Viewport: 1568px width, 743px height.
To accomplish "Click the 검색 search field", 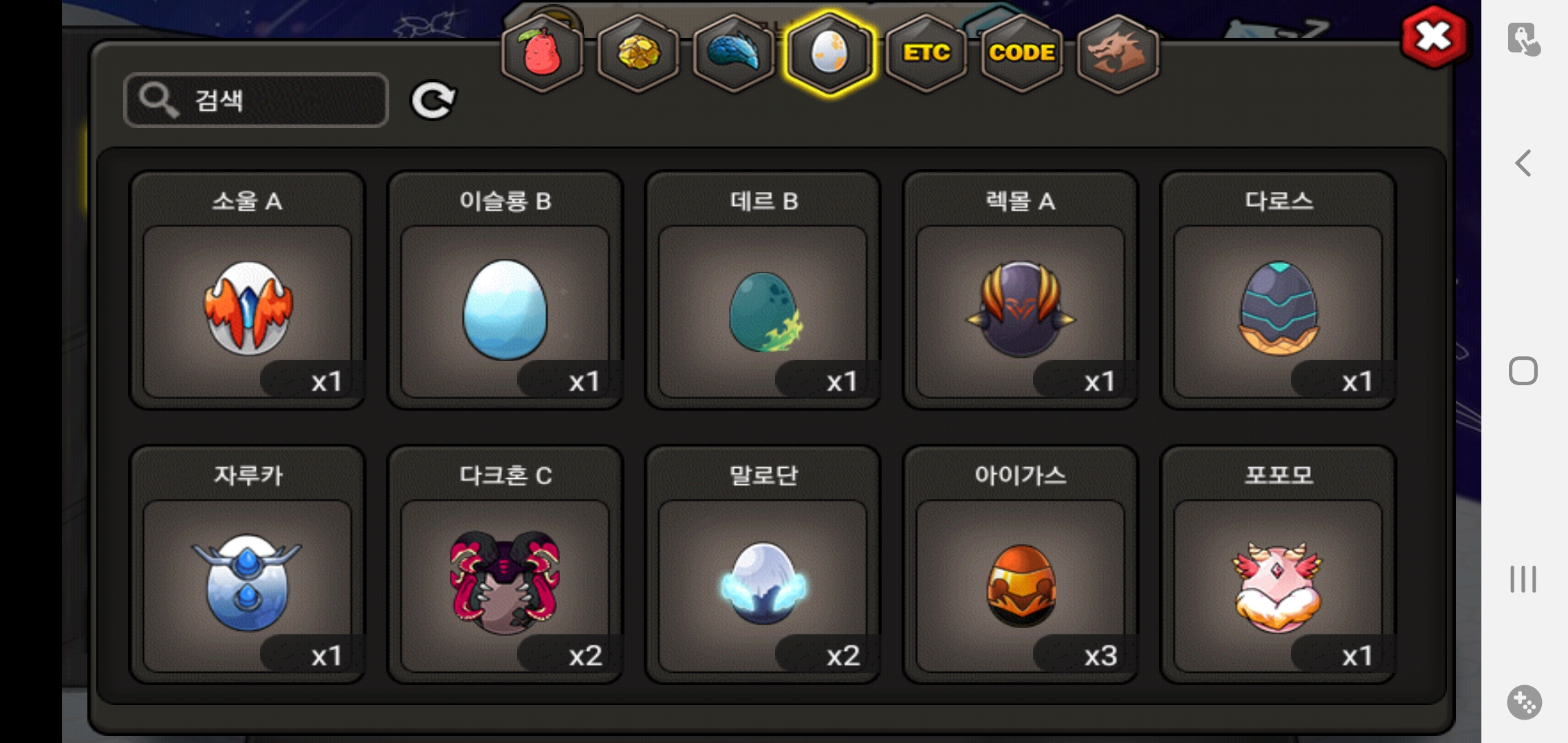I will [256, 100].
